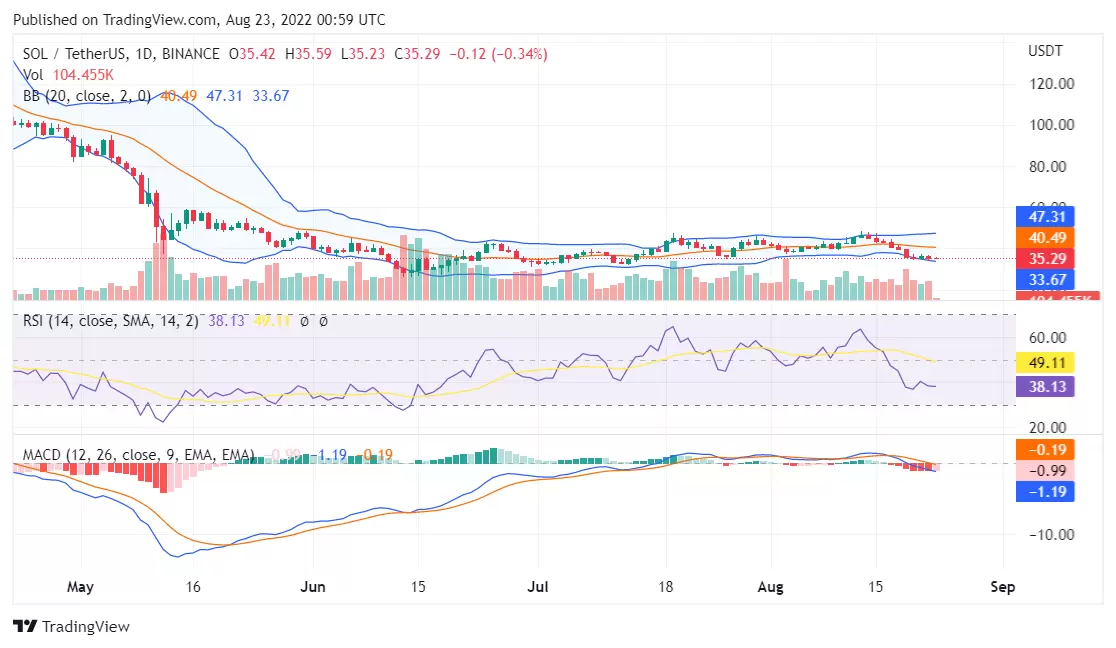
Task: Click the red 35.29 last price tag
Action: pos(1045,258)
